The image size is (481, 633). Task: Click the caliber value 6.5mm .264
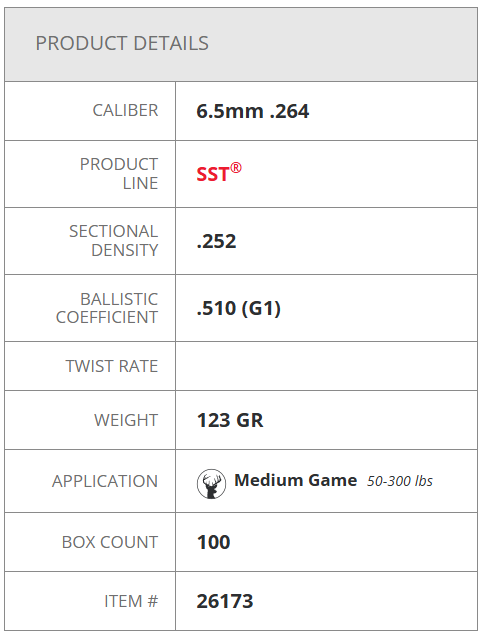click(252, 111)
